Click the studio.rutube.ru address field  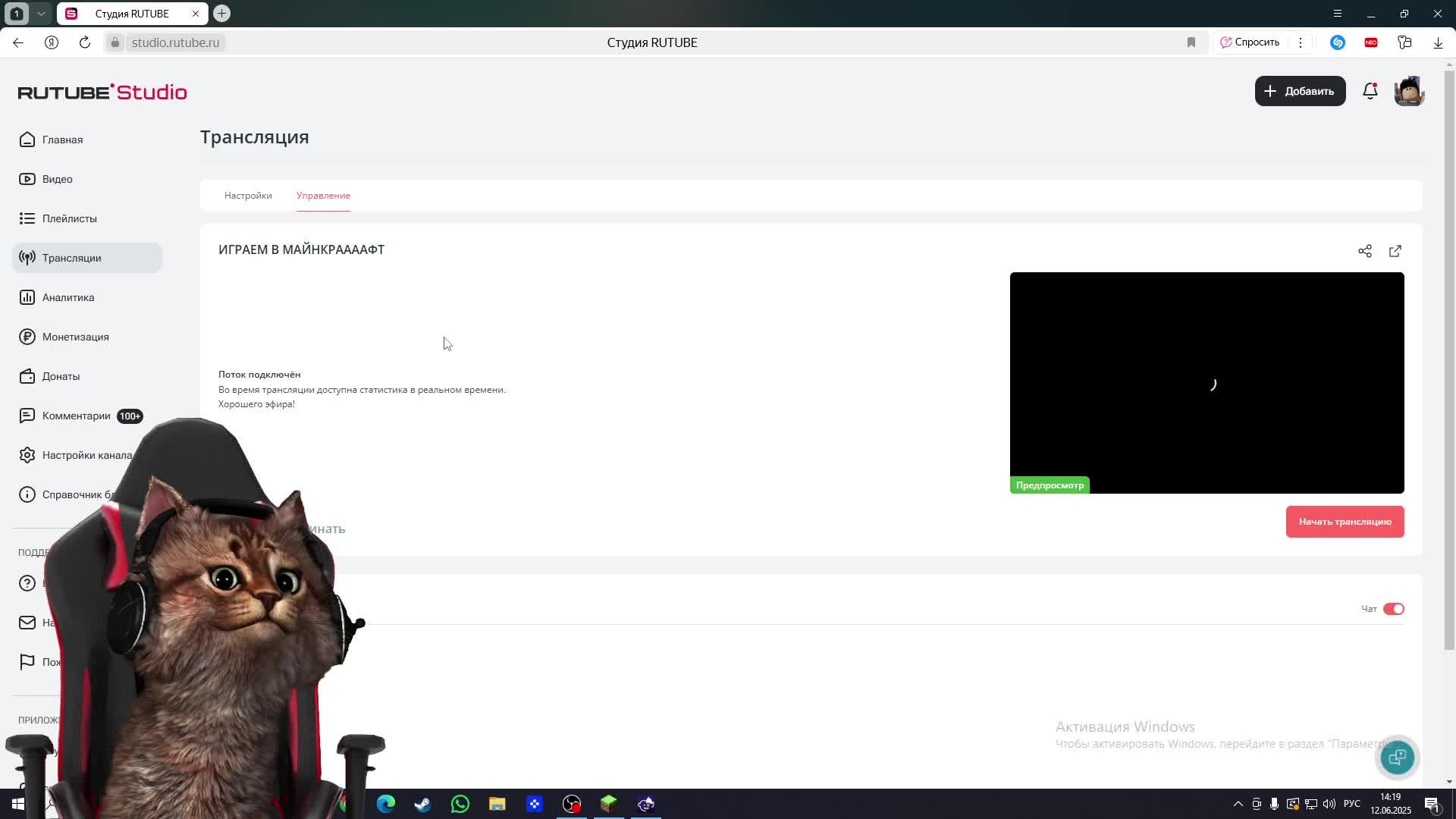tap(175, 42)
